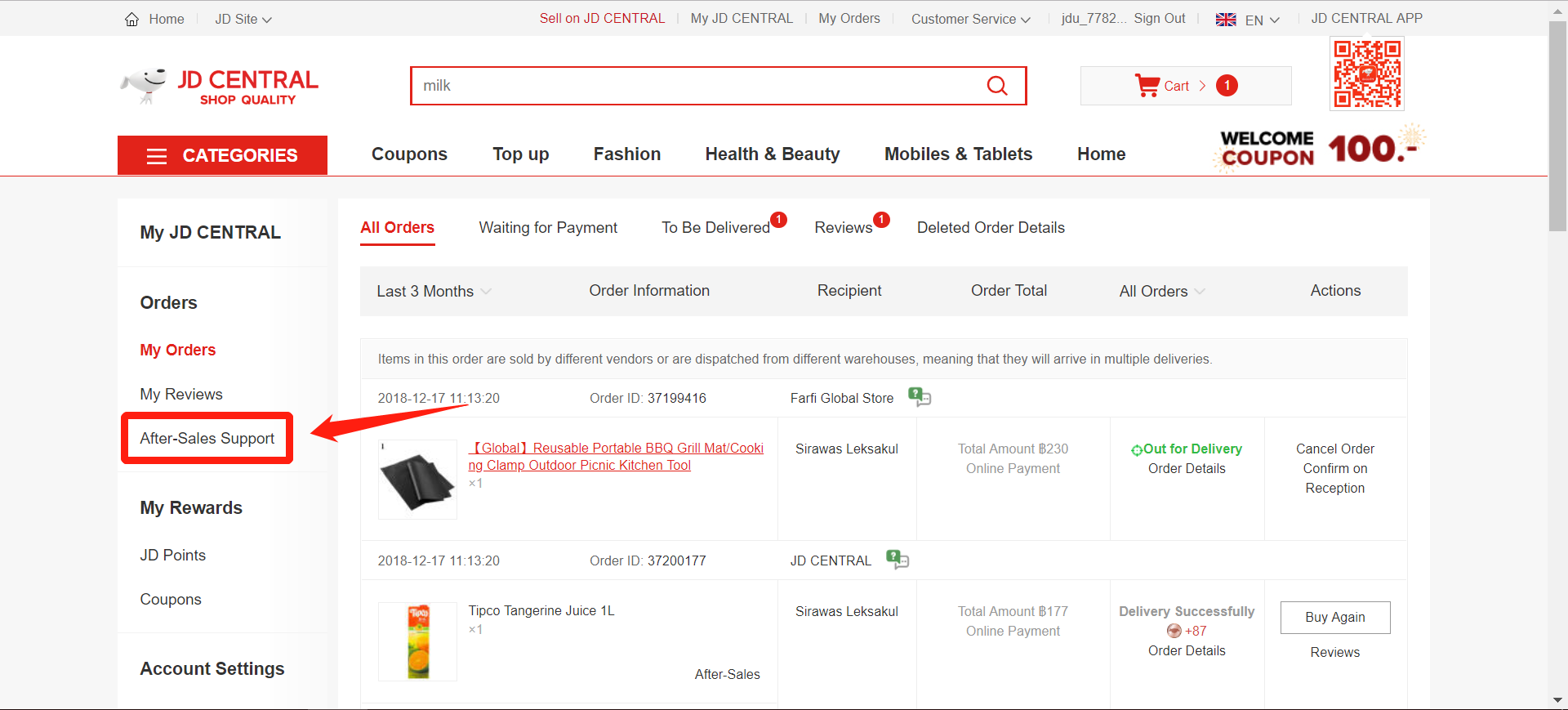The width and height of the screenshot is (1568, 710).
Task: Click the Tipco Juice product thumbnail
Action: (417, 642)
